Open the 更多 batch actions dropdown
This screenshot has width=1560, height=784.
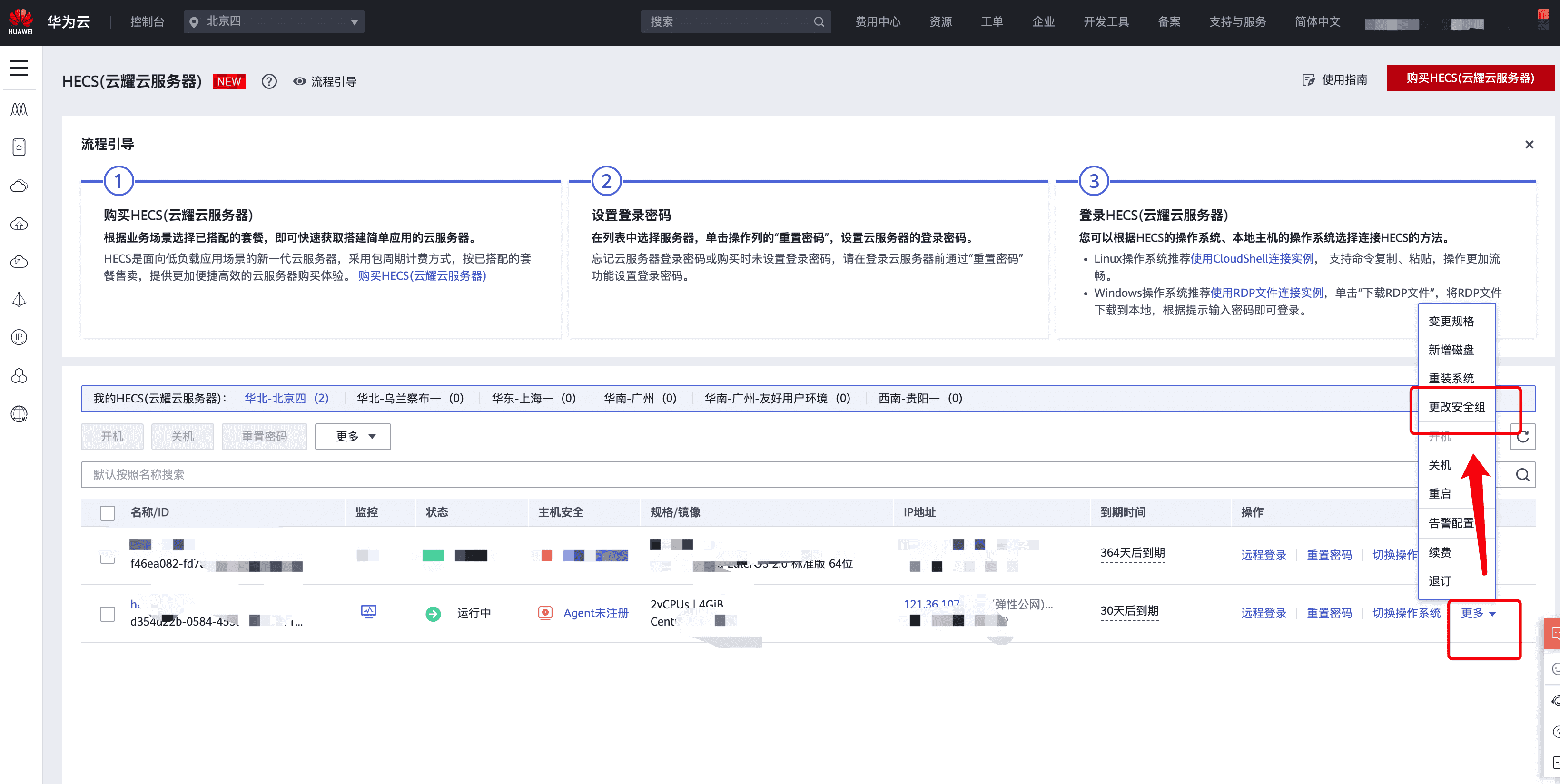[x=353, y=437]
